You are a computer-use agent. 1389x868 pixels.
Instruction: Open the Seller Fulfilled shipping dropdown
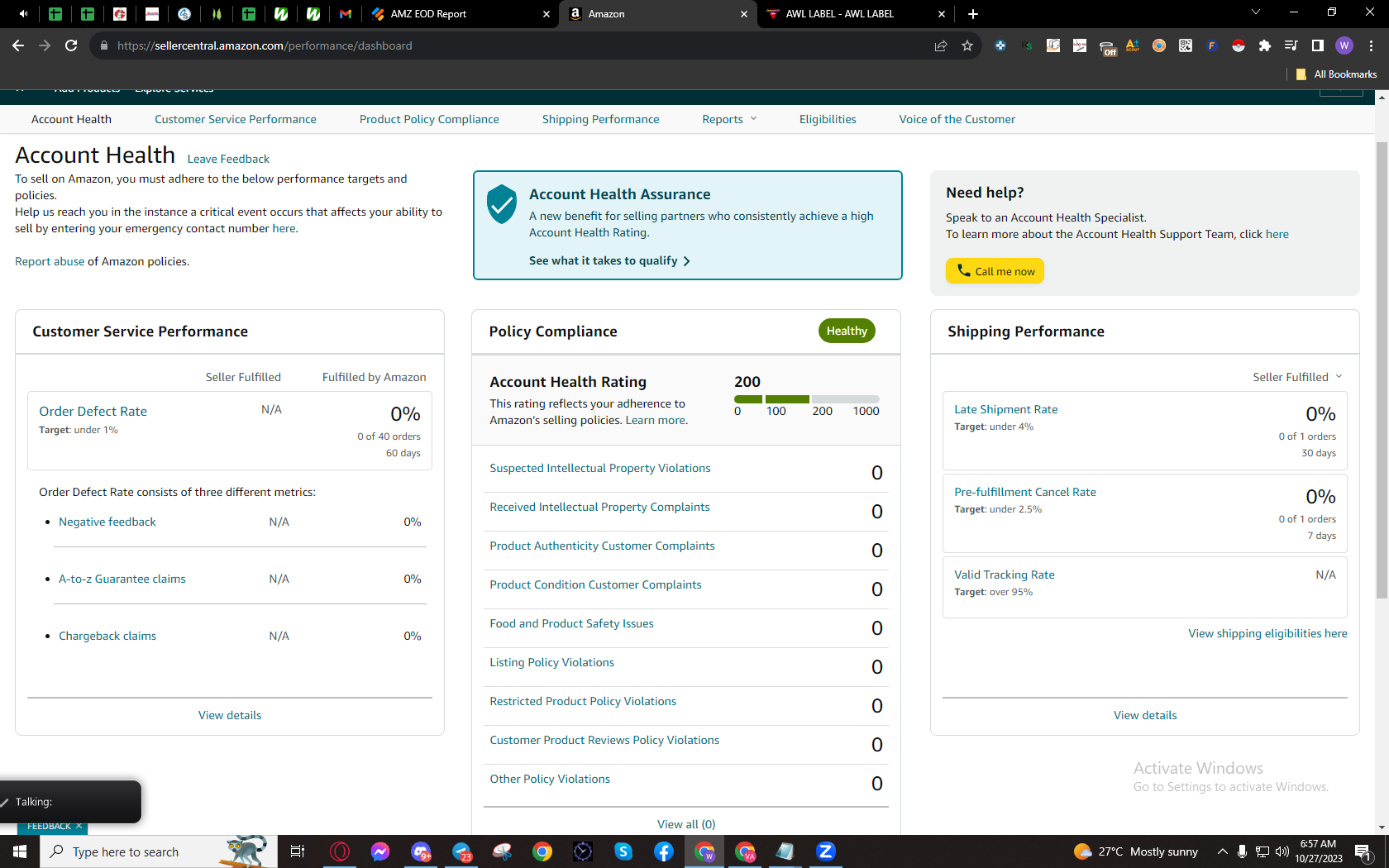click(x=1297, y=377)
